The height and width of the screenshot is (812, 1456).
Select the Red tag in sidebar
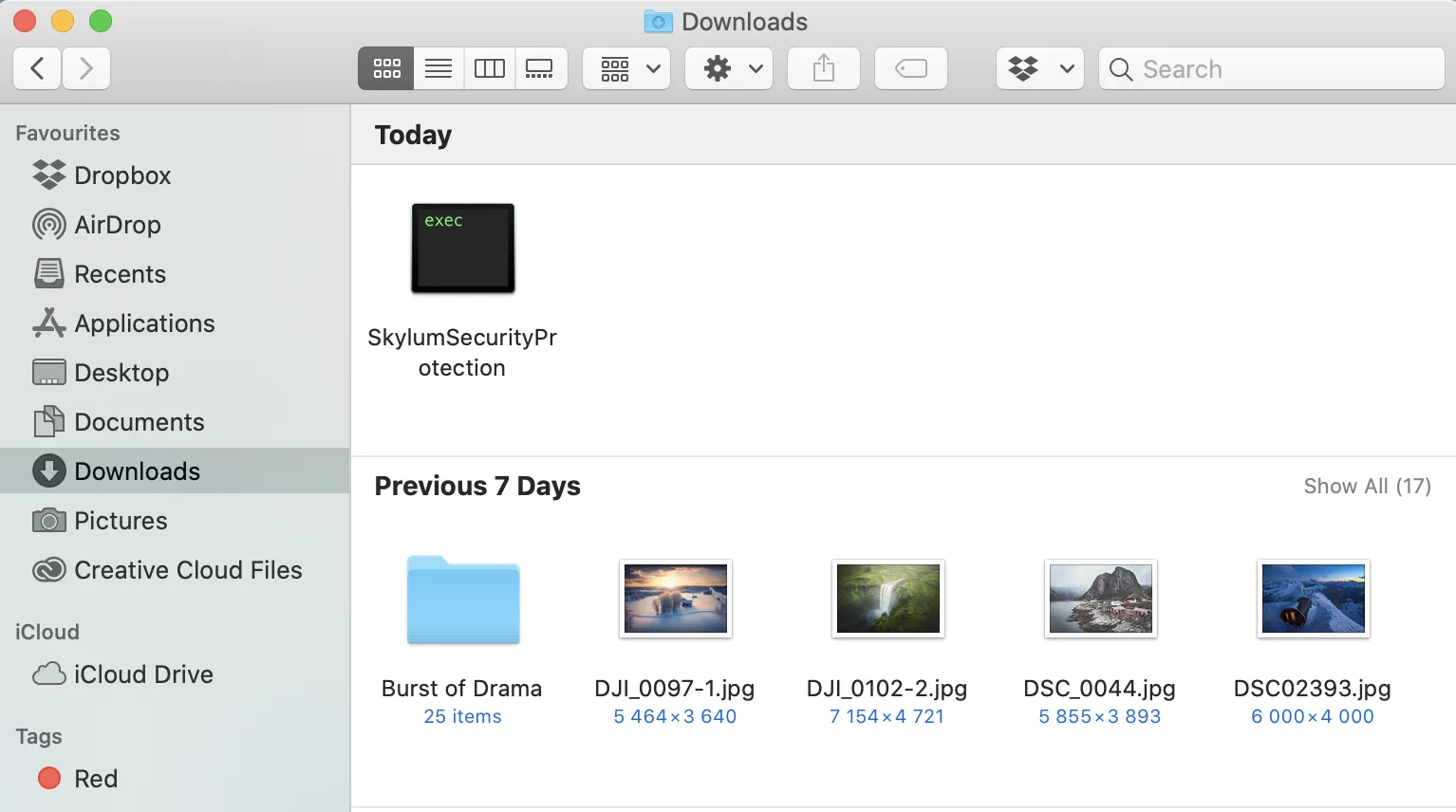(96, 779)
